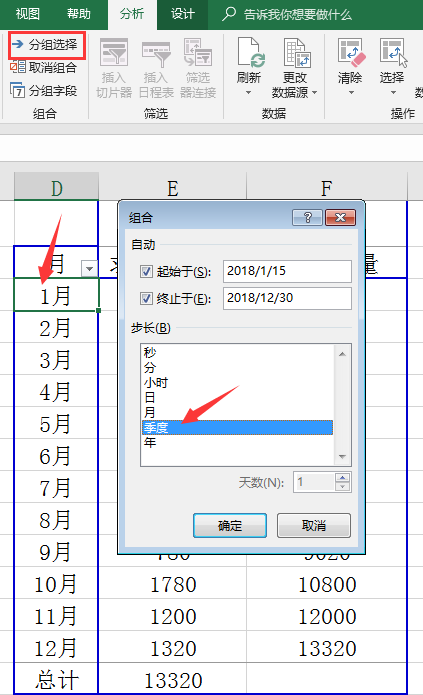The image size is (423, 695).
Task: Click the 12月 cell
Action: click(x=56, y=647)
